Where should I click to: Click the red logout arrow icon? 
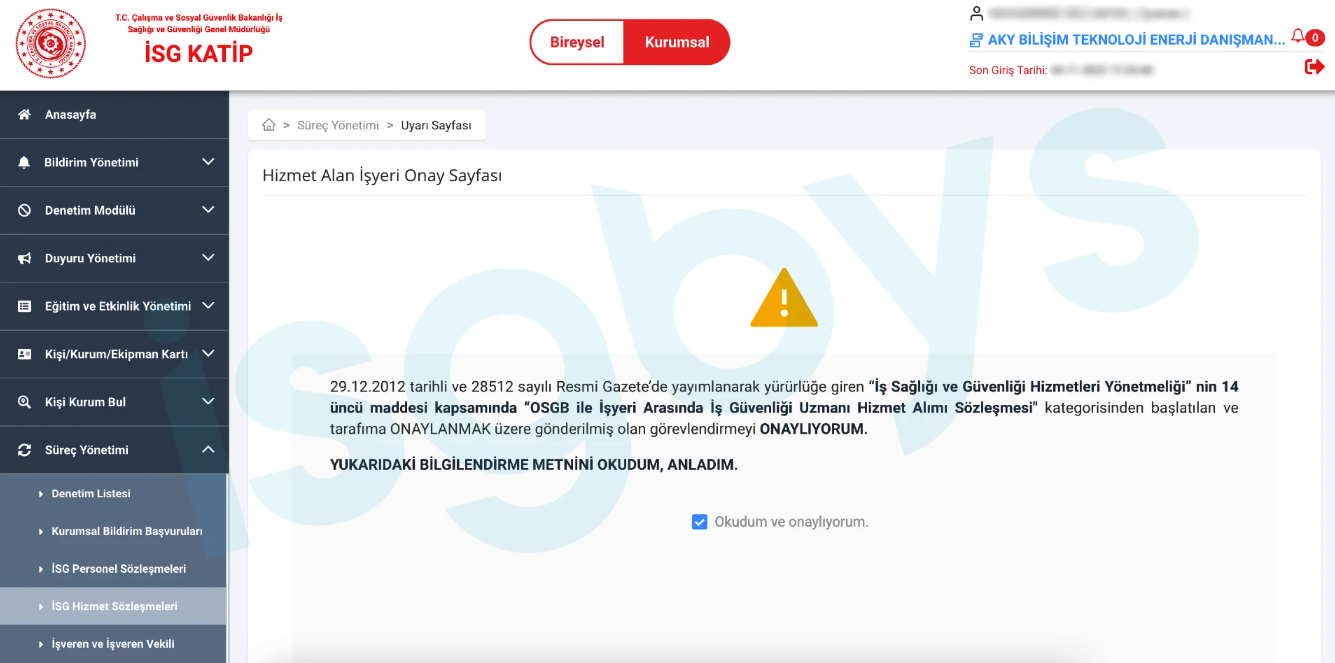tap(1315, 67)
